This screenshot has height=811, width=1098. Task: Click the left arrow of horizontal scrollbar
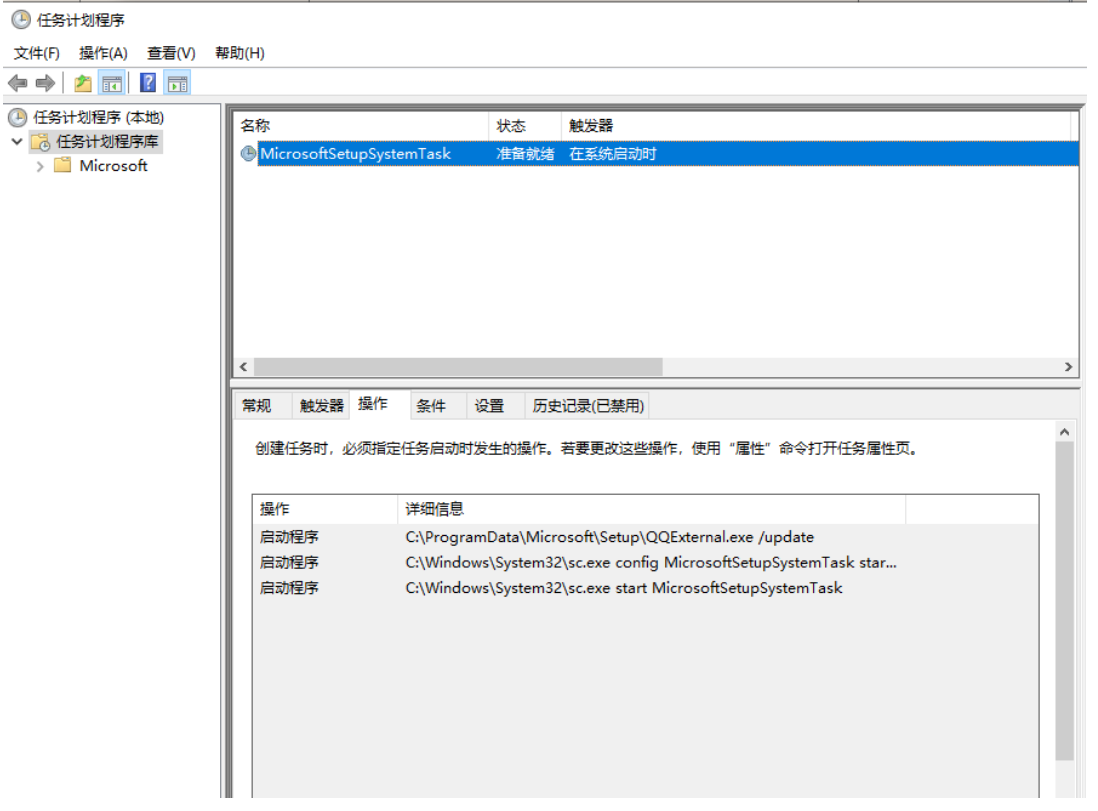[243, 367]
